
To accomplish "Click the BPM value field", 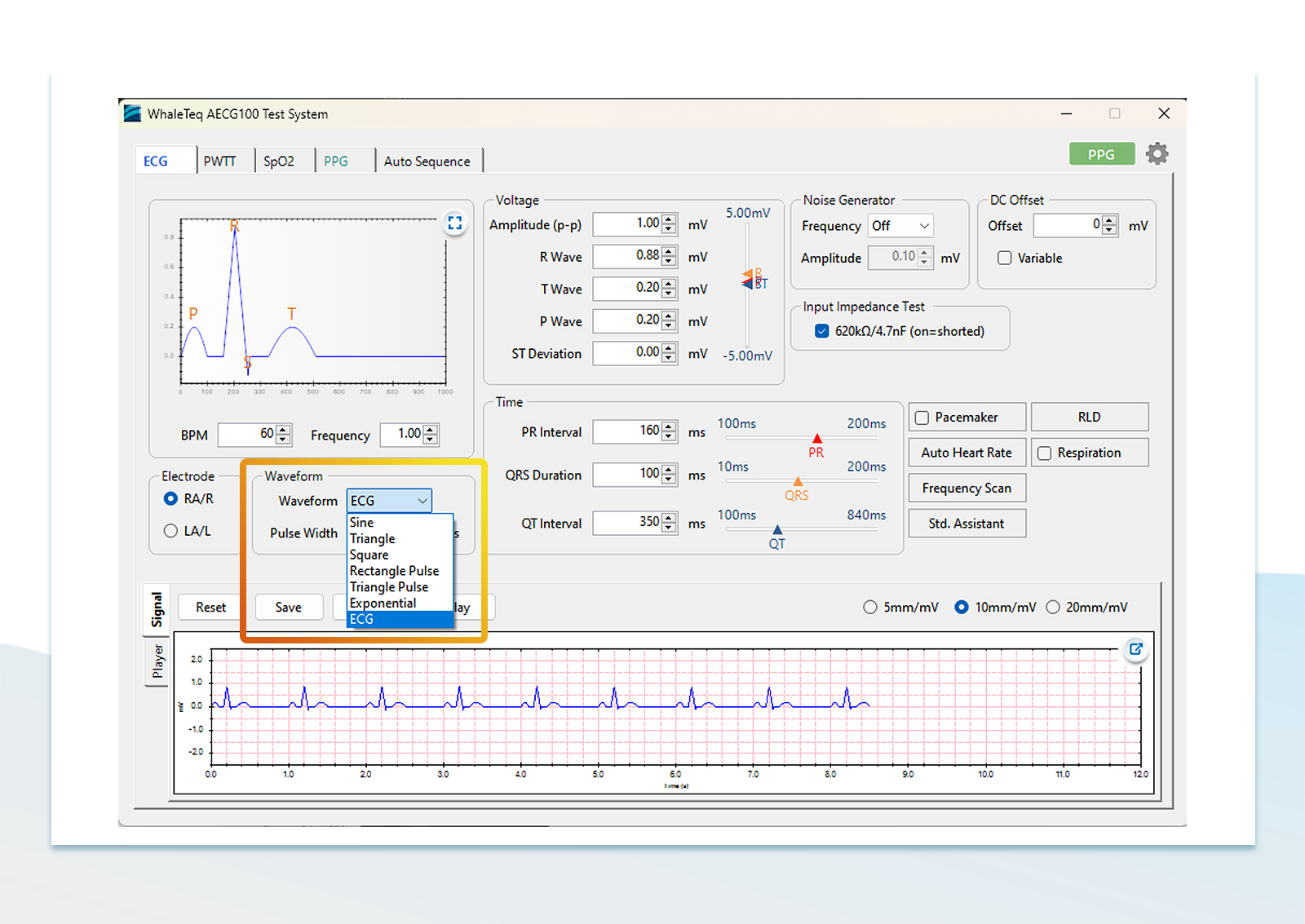I will [247, 435].
